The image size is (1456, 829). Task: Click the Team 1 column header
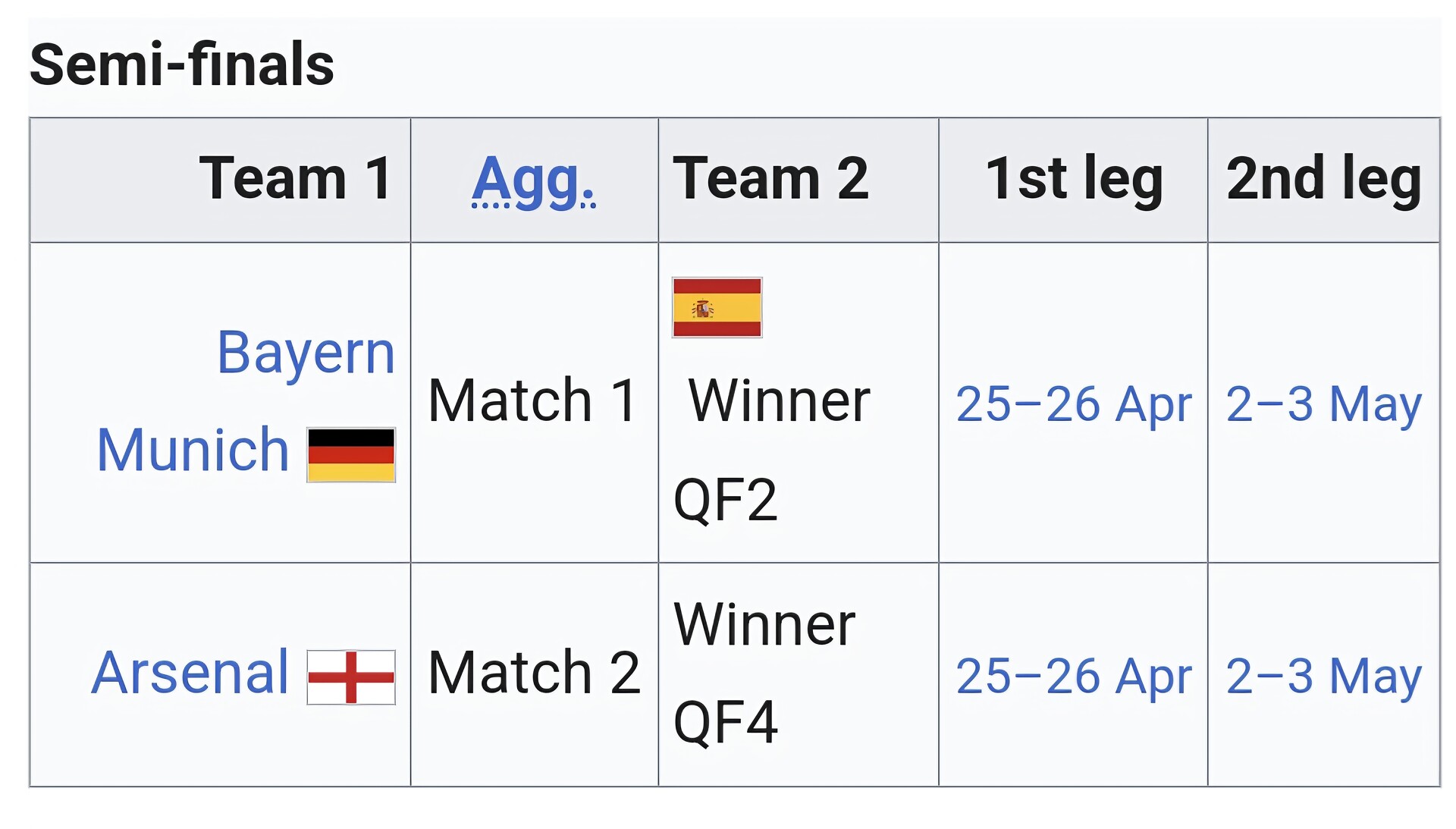point(296,179)
